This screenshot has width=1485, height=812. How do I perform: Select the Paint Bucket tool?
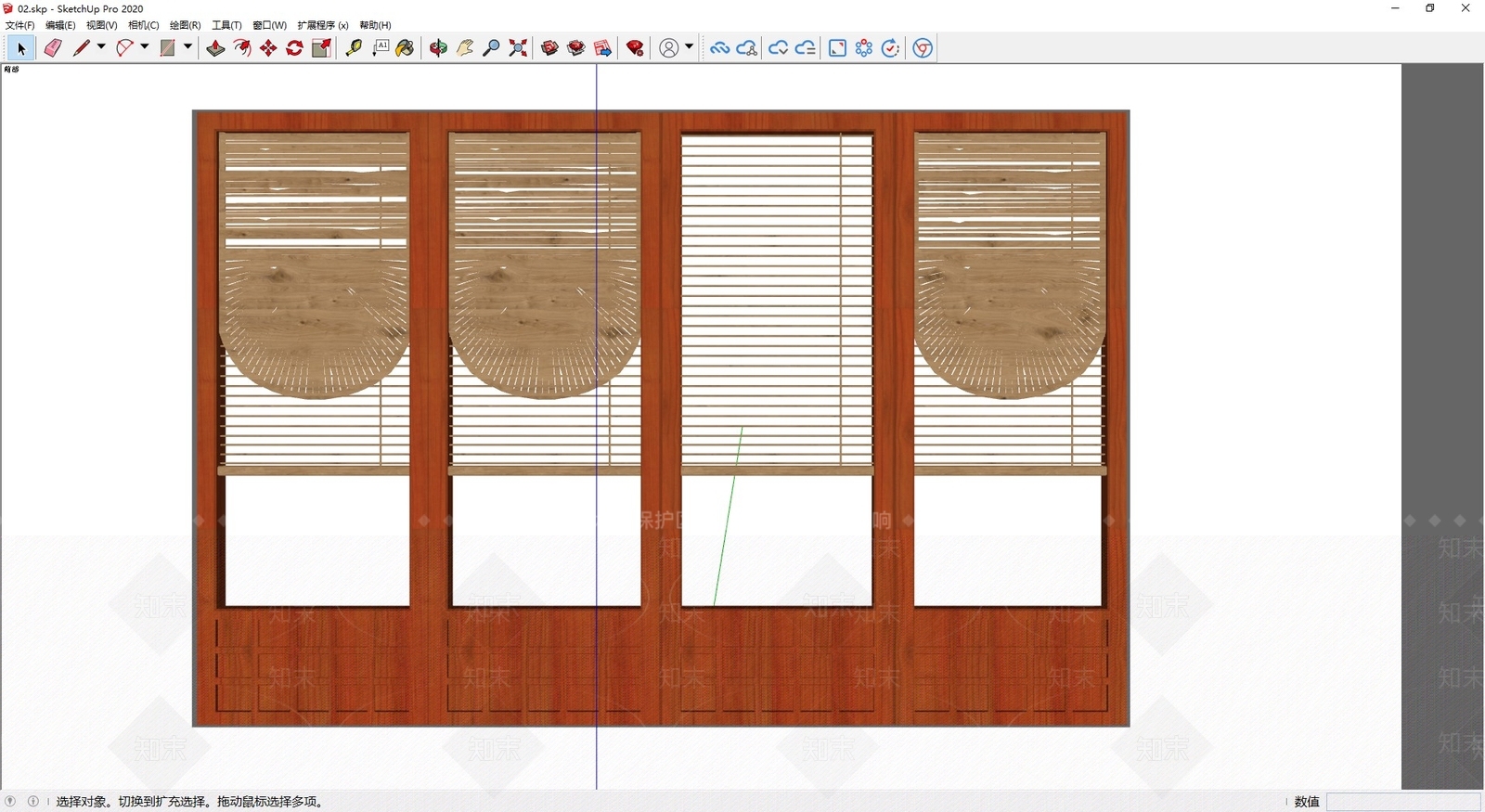pos(406,48)
